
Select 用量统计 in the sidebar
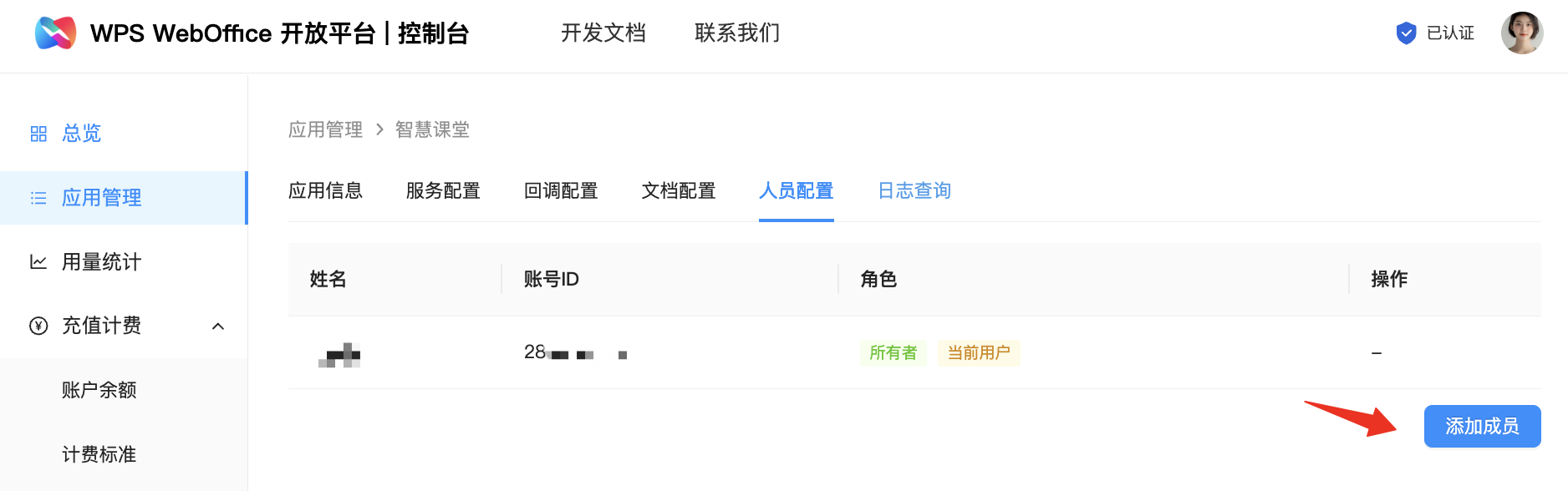pos(101,262)
